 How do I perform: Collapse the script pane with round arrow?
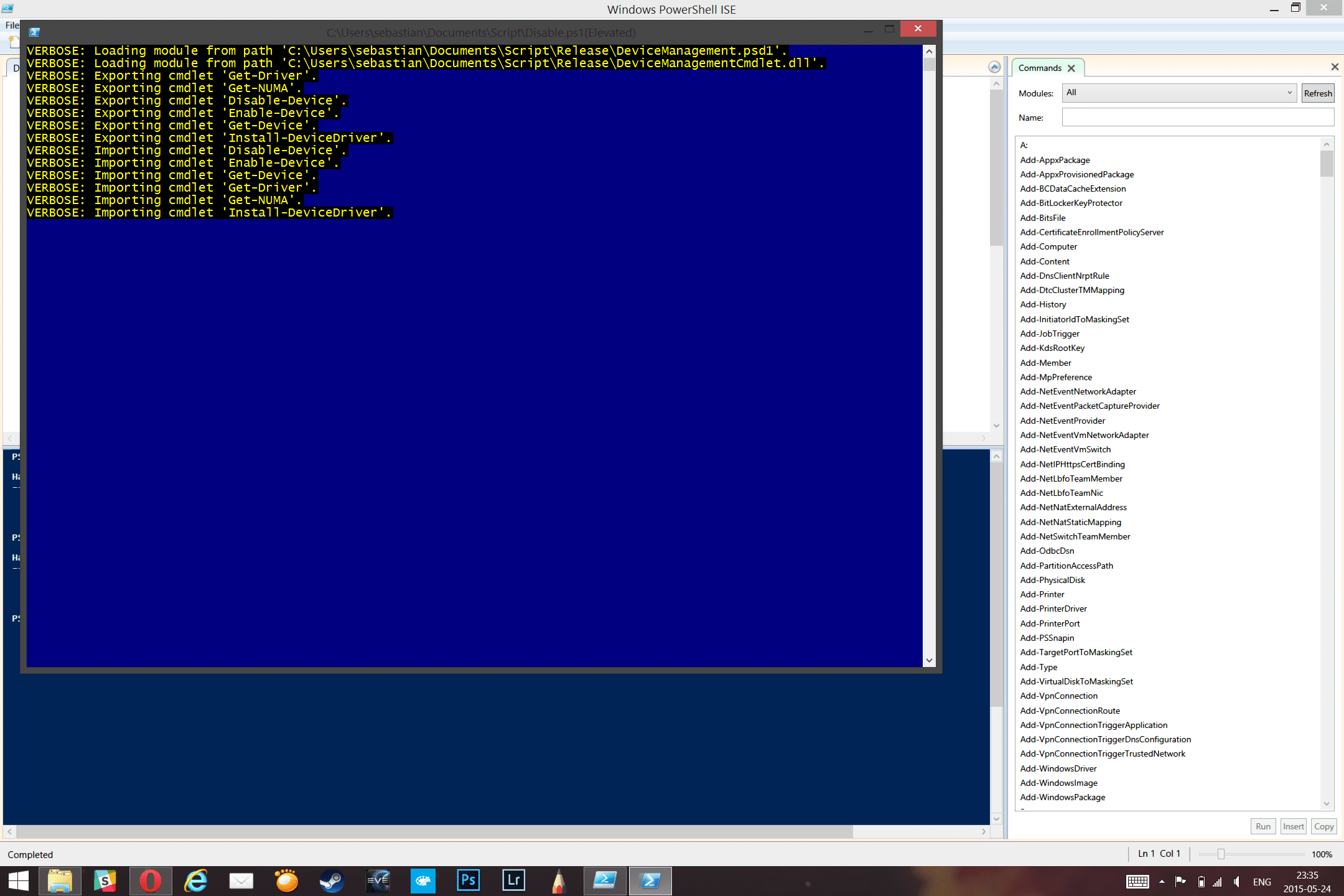pyautogui.click(x=994, y=67)
